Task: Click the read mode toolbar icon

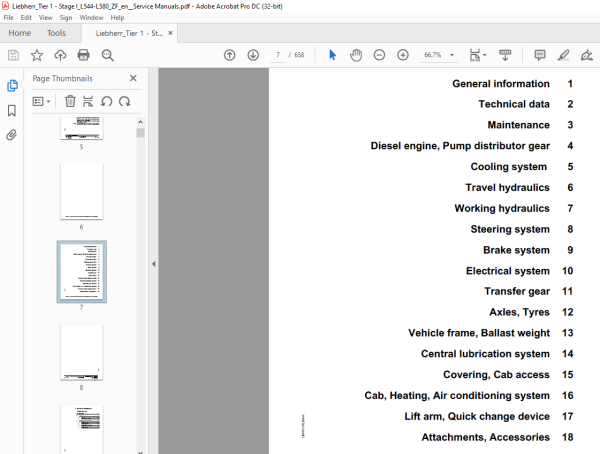Action: pyautogui.click(x=505, y=55)
